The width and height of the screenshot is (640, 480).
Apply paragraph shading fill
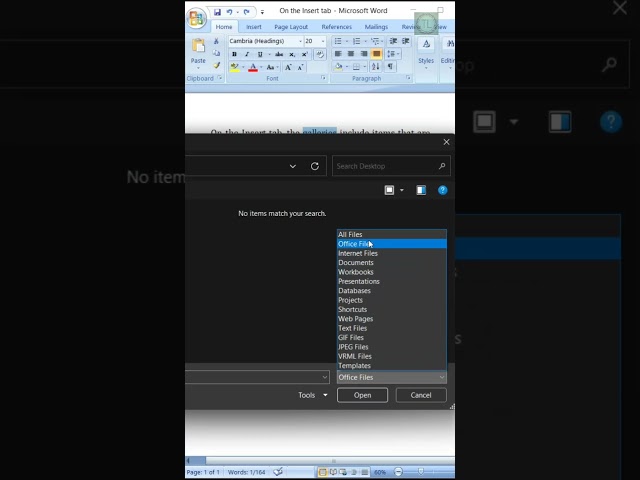point(339,67)
